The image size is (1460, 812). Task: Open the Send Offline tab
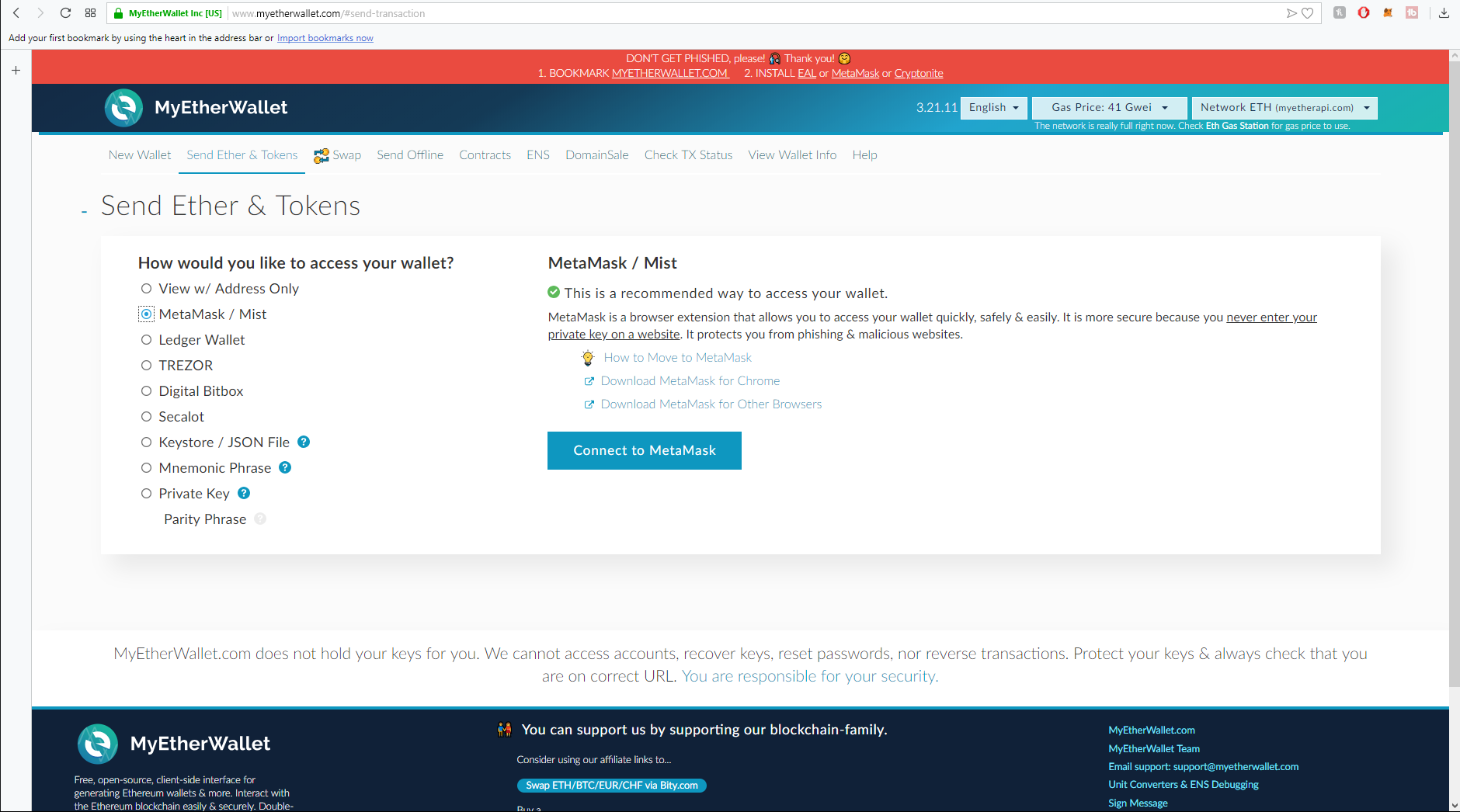[410, 155]
